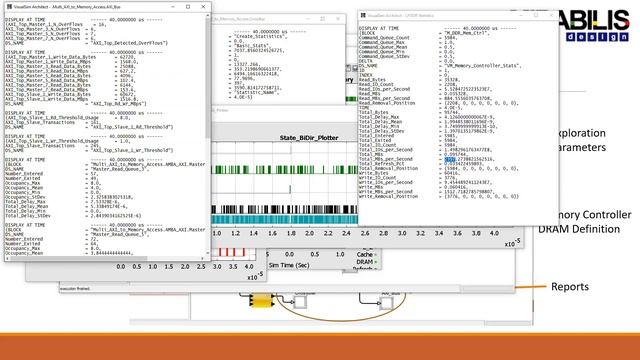Viewport: 640px width, 360px height.
Task: Click the 'AXI_Top_Slave_1_Rd_Threshold_Usage' row
Action: (x=67, y=118)
